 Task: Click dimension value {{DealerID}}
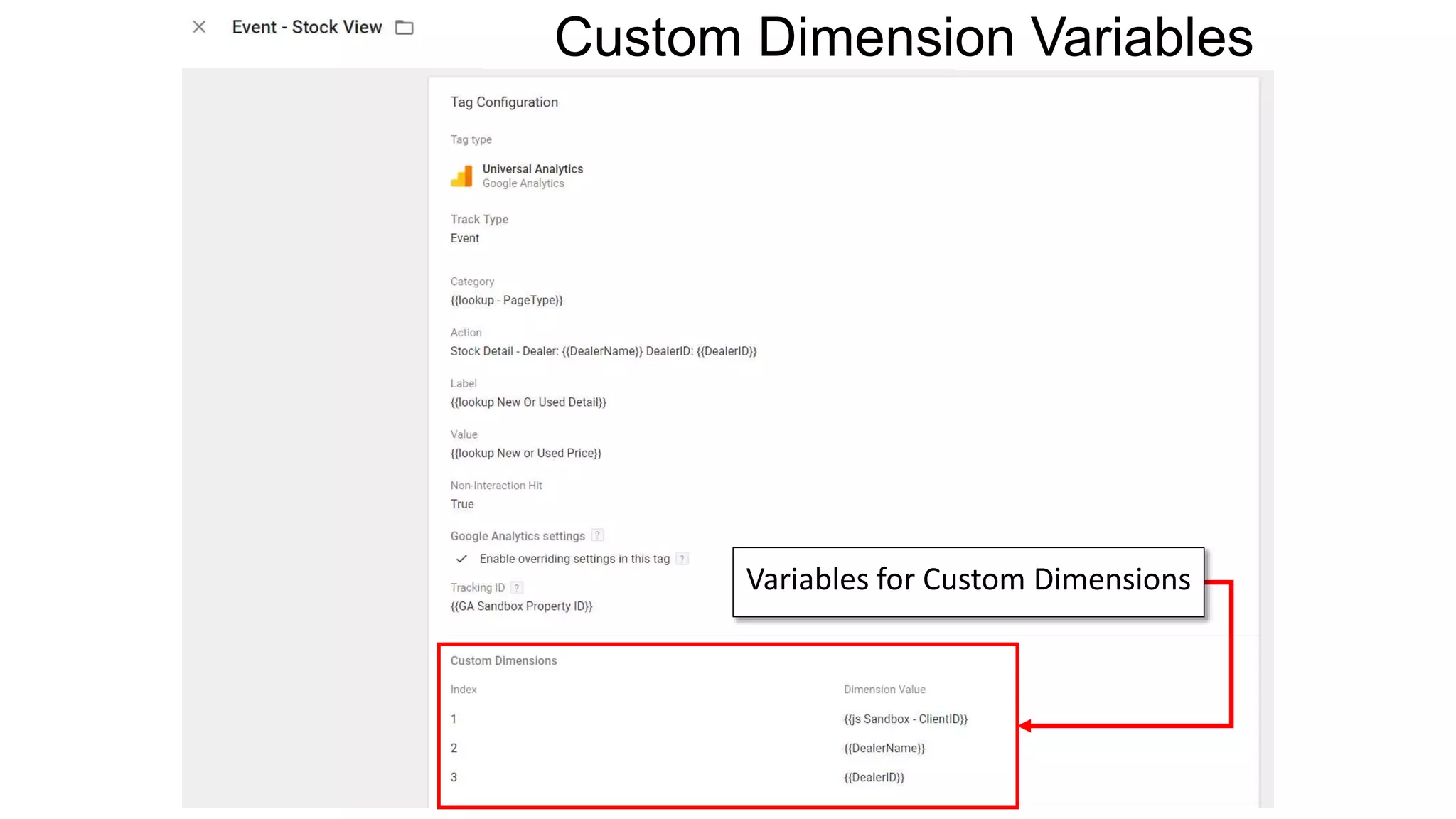click(874, 777)
